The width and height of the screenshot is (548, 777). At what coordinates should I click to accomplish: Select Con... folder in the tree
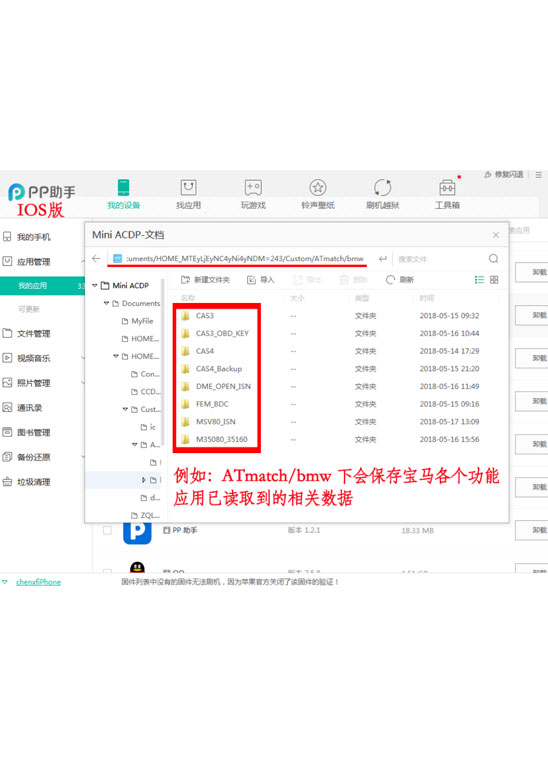(x=145, y=374)
